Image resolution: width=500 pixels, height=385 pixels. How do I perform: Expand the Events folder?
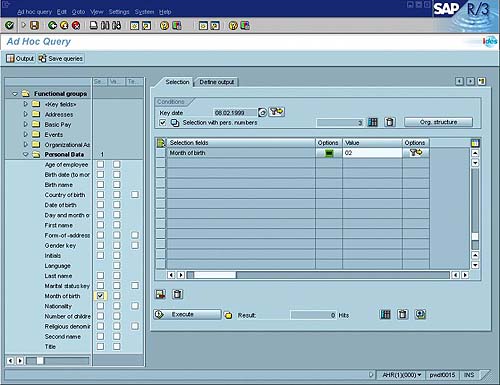click(26, 134)
